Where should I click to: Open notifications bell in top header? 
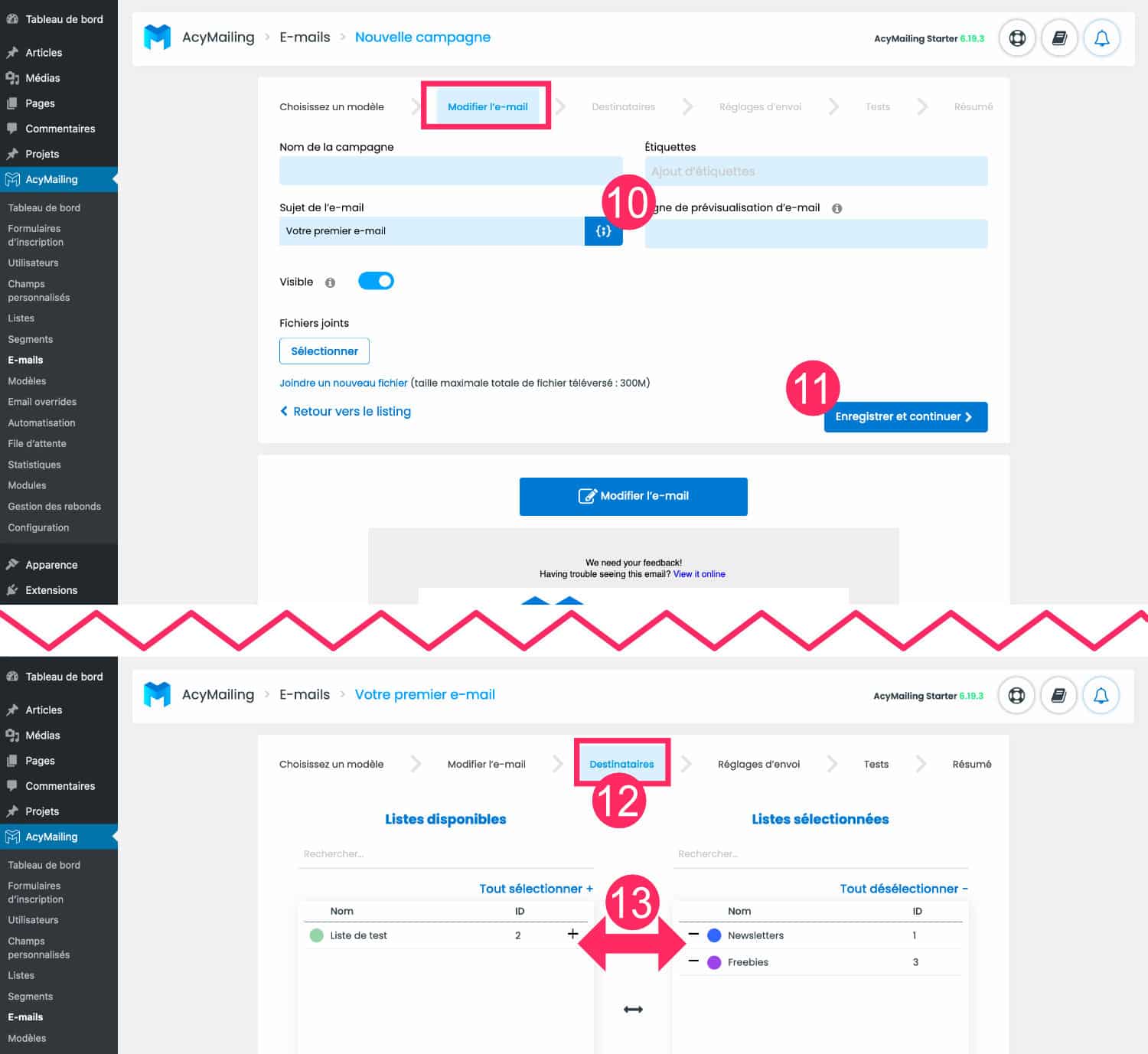[x=1101, y=38]
